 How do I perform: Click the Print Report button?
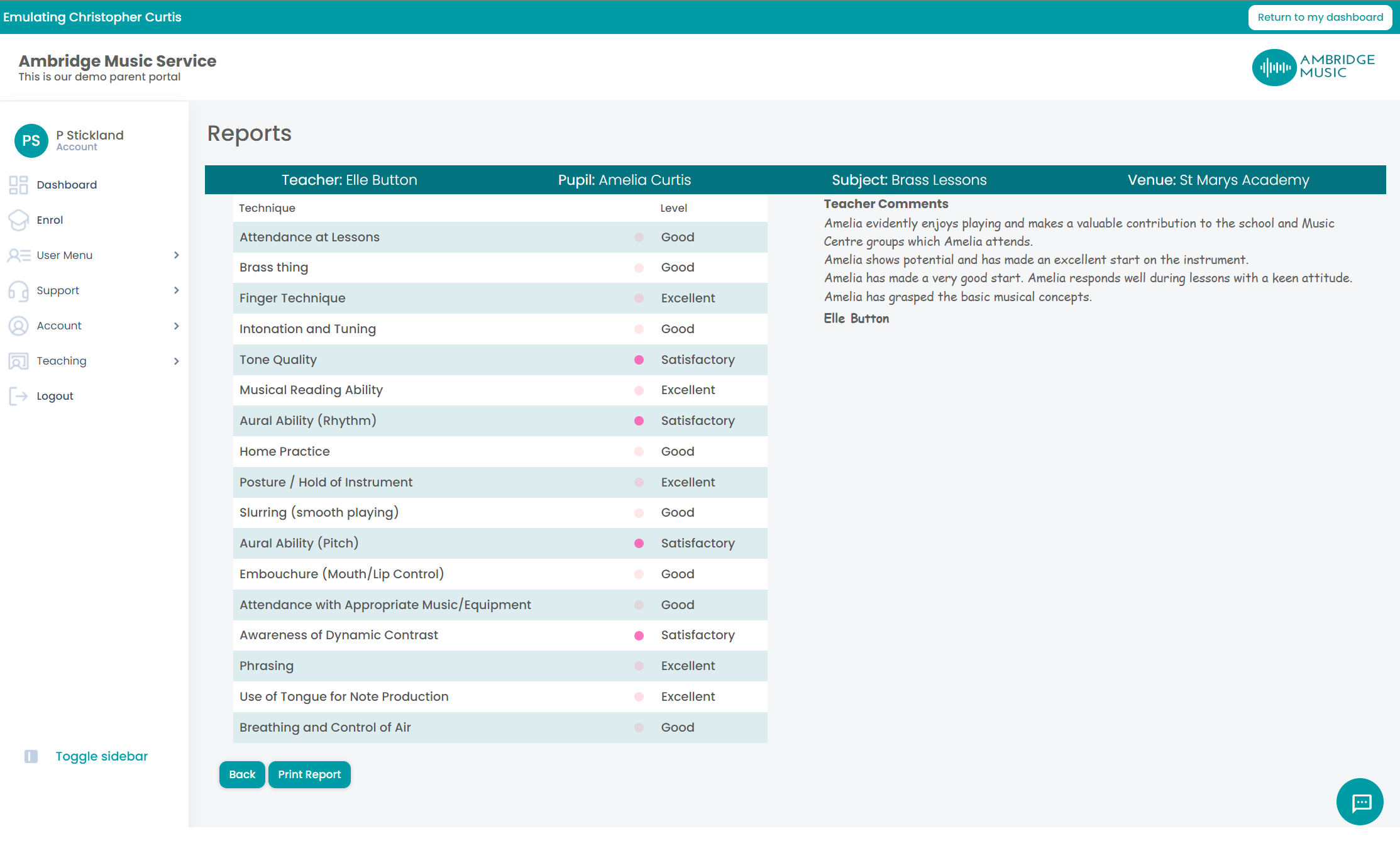(309, 774)
